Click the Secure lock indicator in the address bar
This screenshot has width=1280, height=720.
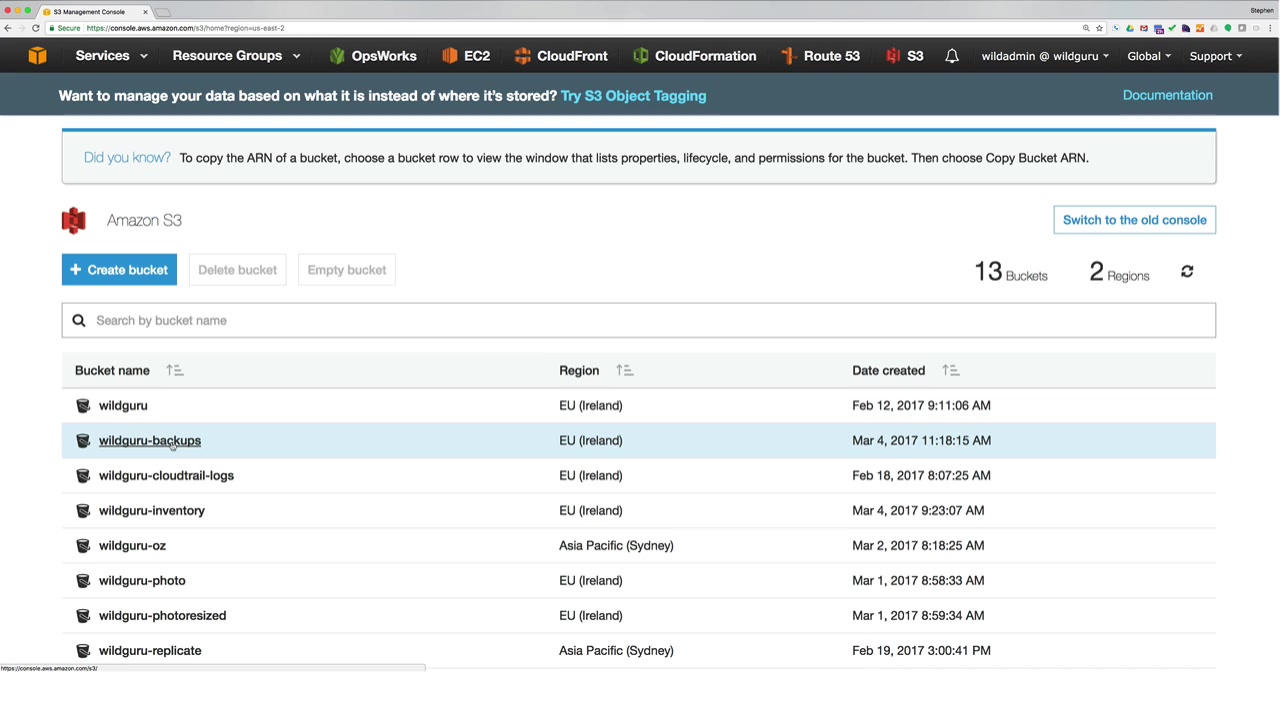pos(65,28)
